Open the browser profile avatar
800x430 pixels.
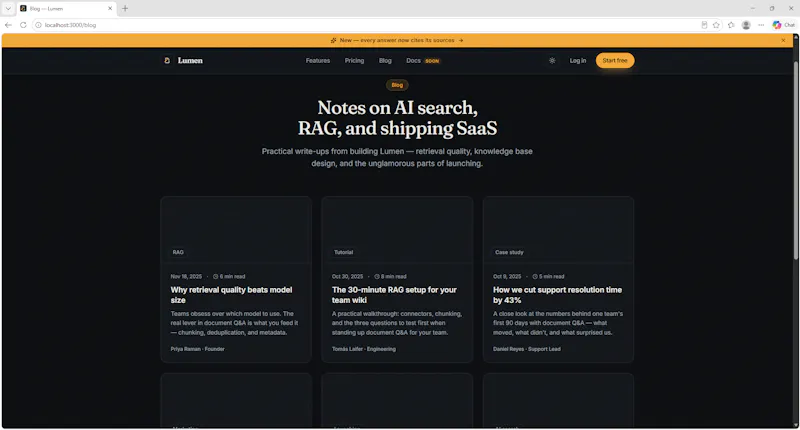click(x=746, y=25)
